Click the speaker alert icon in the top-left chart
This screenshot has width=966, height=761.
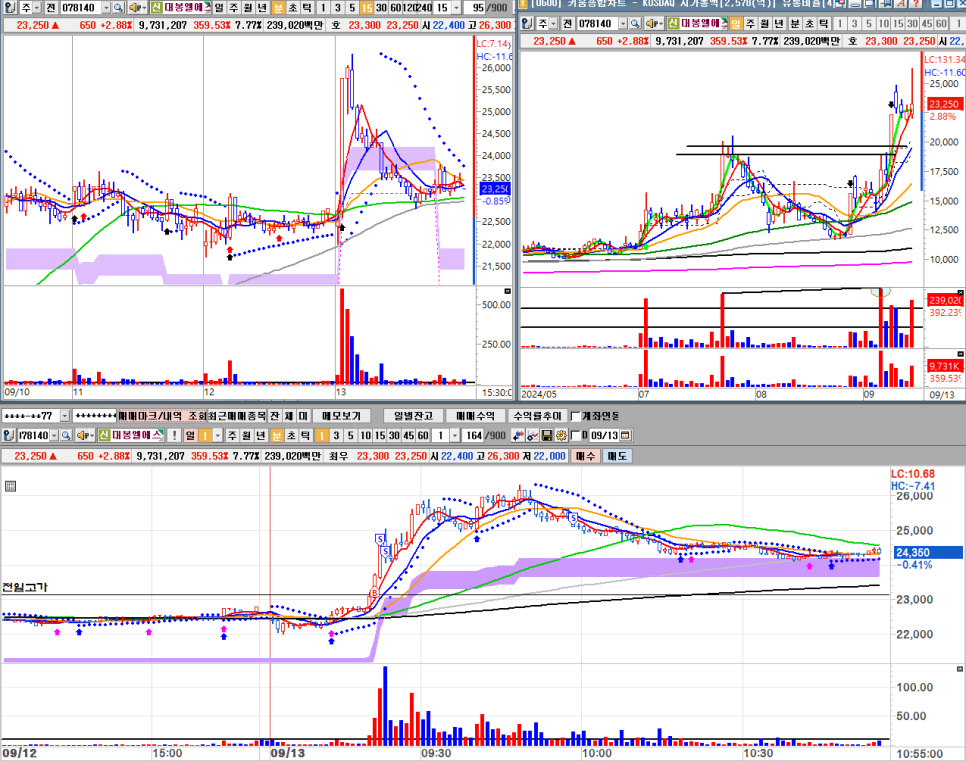click(136, 8)
